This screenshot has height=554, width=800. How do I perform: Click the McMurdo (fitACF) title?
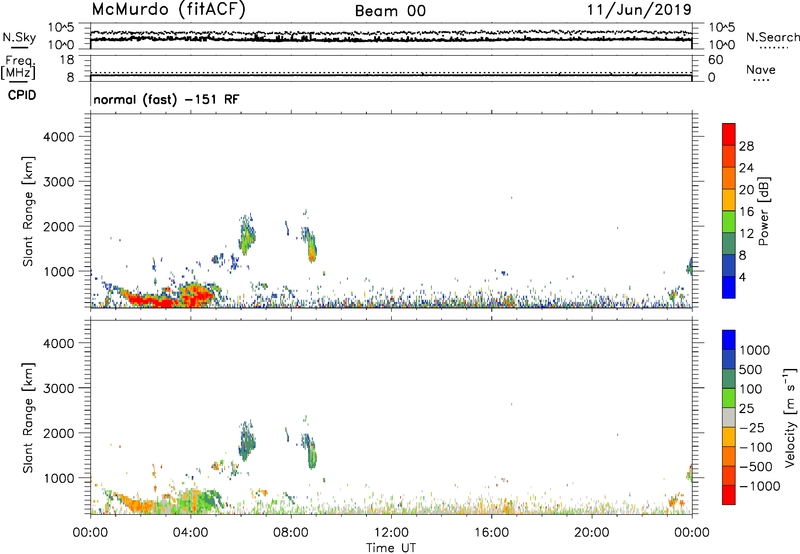click(168, 10)
